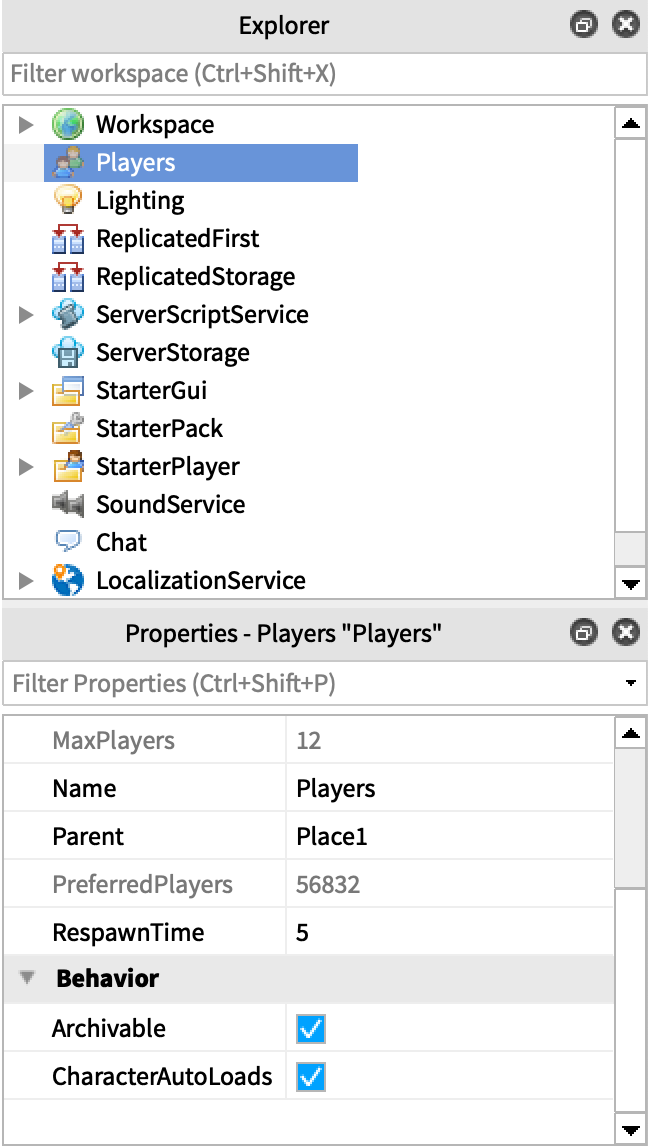Click the LocalizationService icon
Viewport: 648px width, 1146px height.
(67, 581)
